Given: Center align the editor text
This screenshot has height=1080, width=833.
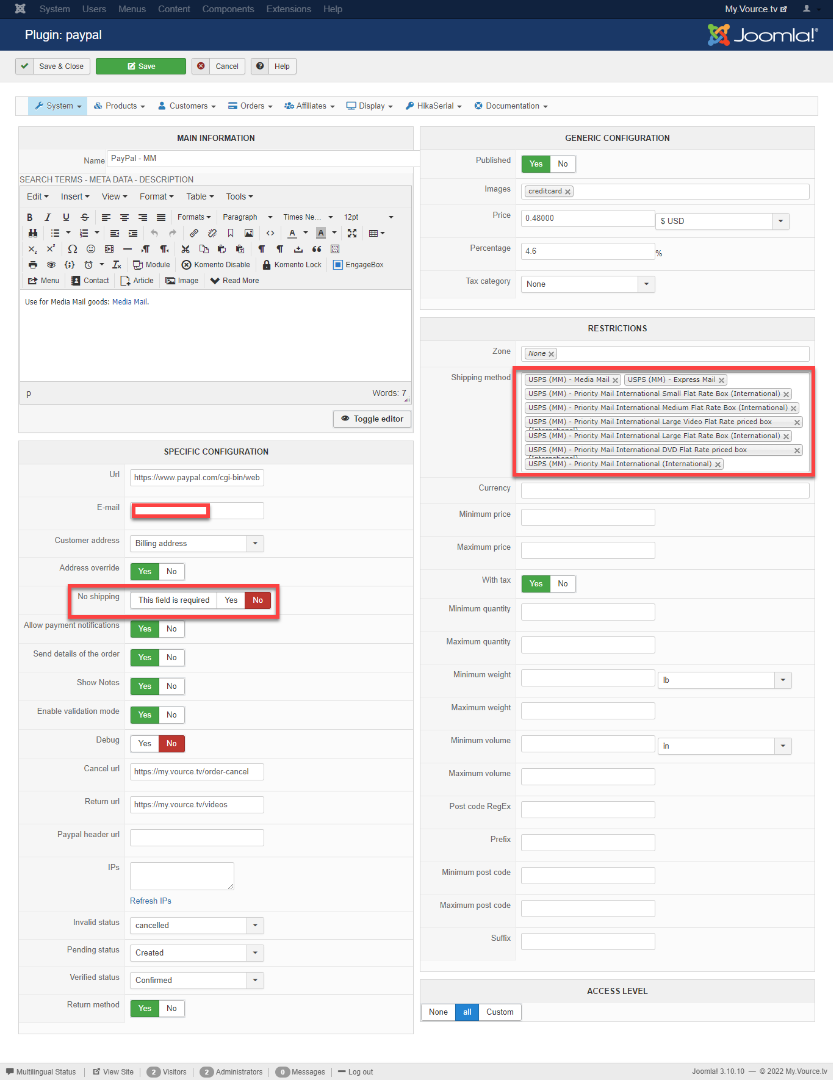Looking at the screenshot, I should (x=124, y=217).
